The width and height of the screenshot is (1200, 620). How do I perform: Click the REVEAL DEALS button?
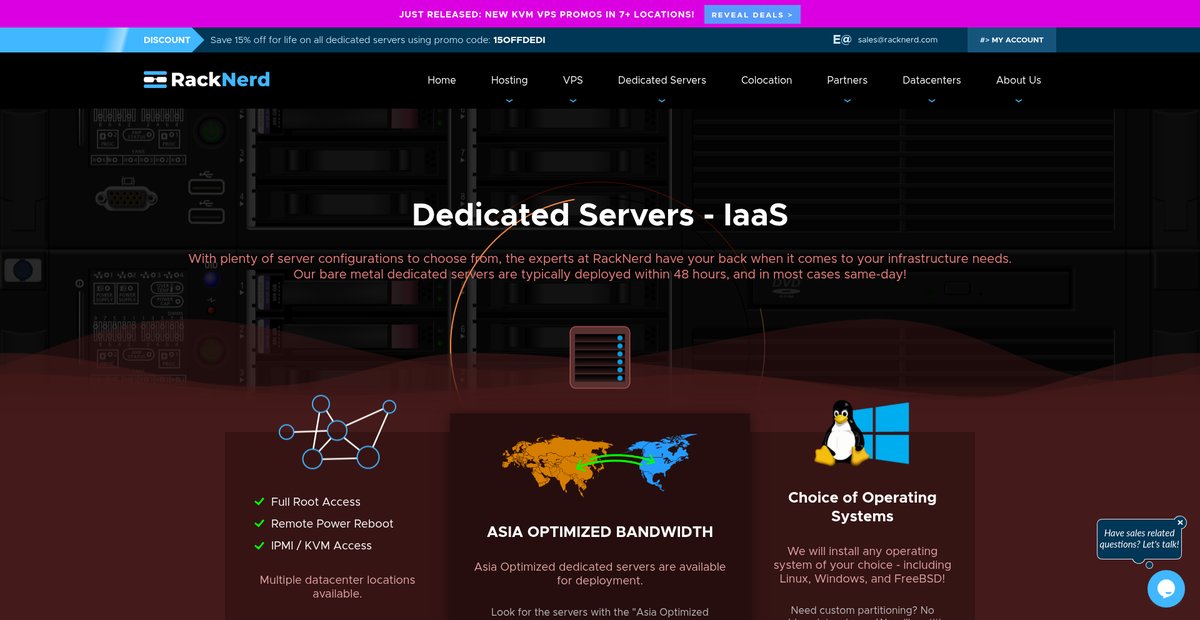[x=752, y=15]
